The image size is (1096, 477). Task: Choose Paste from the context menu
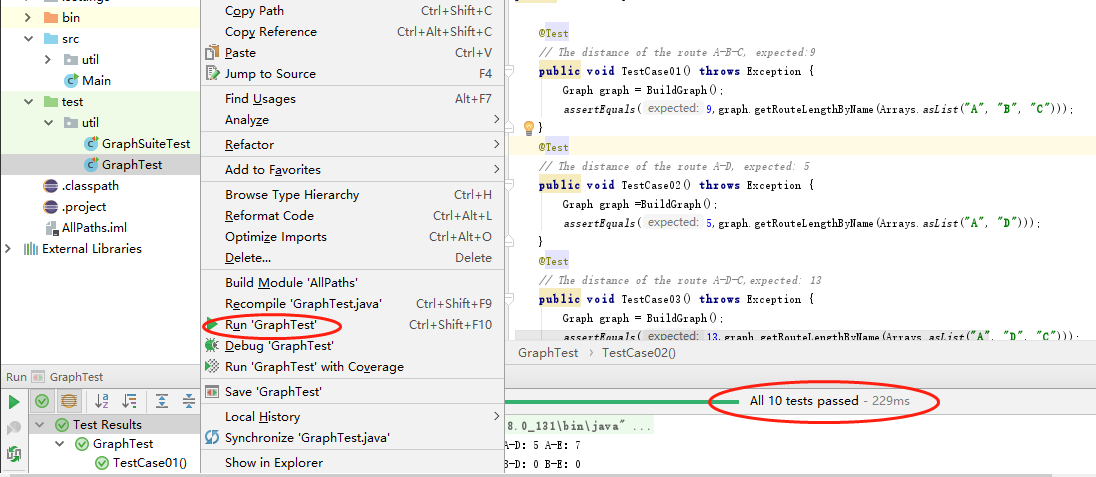click(352, 52)
